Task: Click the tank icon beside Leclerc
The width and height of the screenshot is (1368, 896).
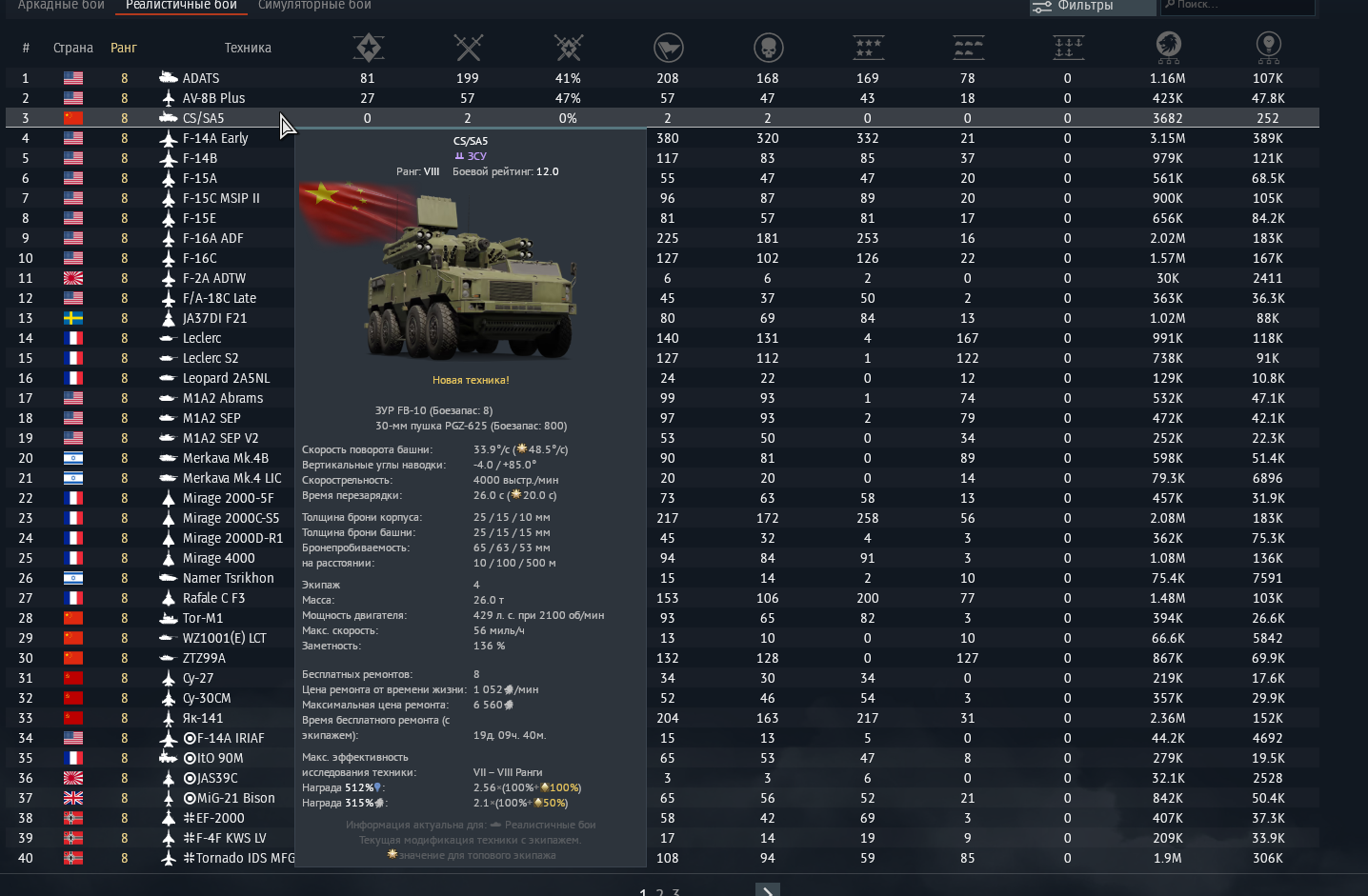Action: [168, 338]
